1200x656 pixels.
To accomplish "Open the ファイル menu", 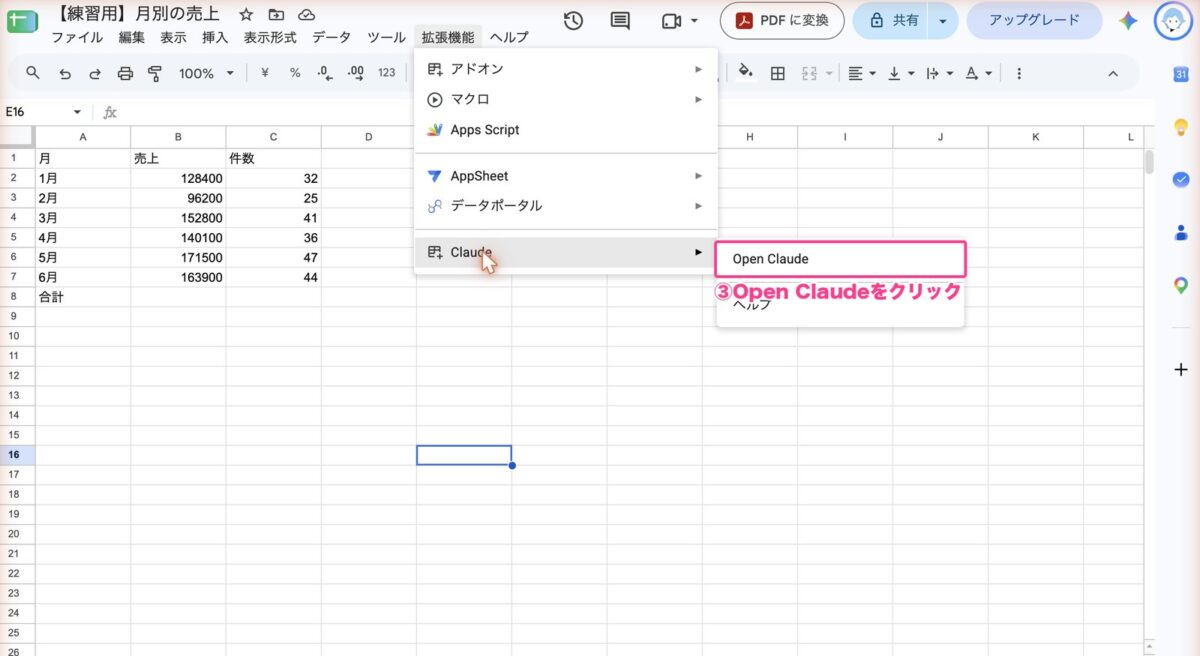I will [x=77, y=37].
